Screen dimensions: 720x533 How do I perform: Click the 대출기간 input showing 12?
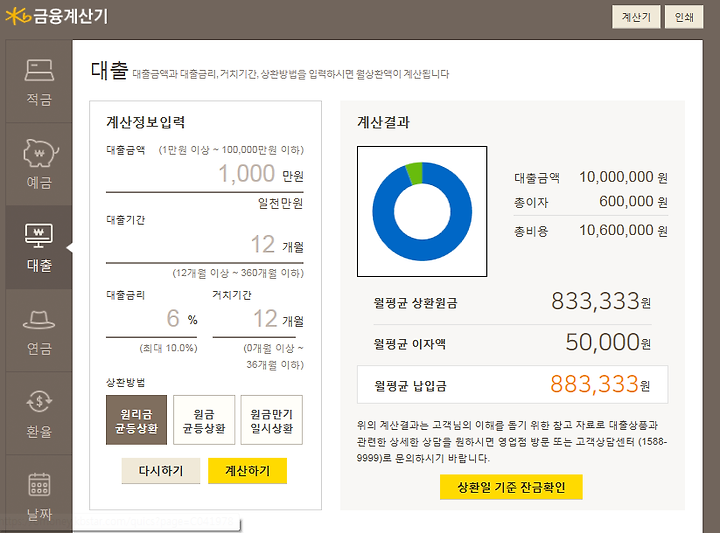click(x=204, y=245)
